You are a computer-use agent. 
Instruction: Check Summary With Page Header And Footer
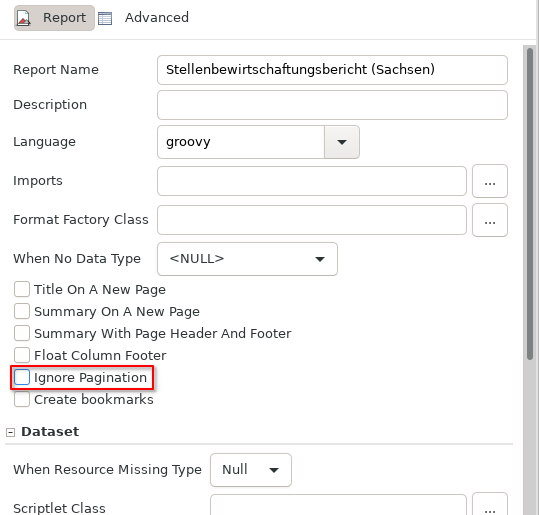(x=22, y=333)
